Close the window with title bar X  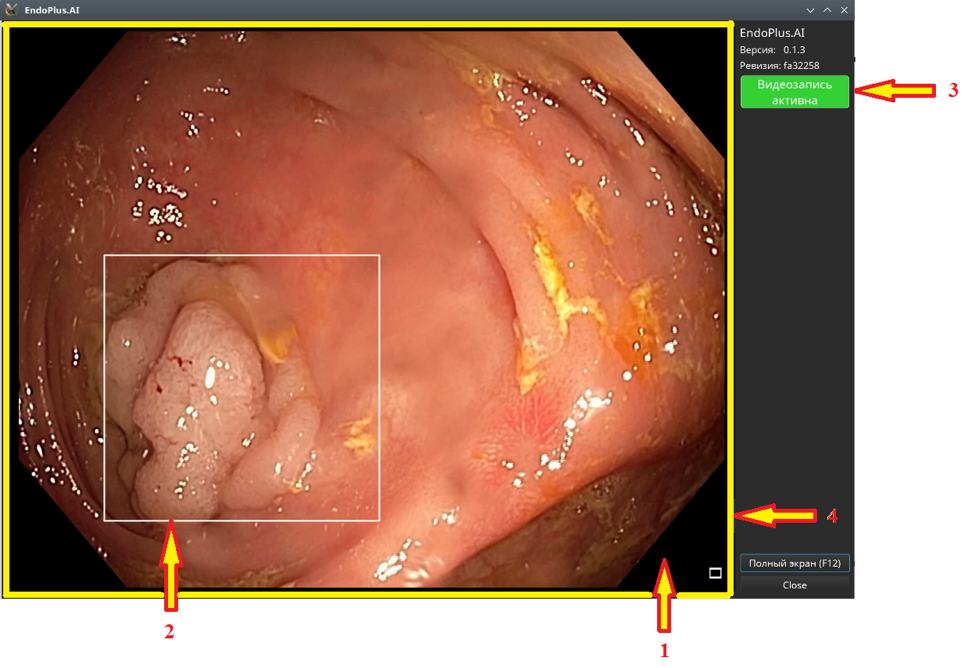844,10
